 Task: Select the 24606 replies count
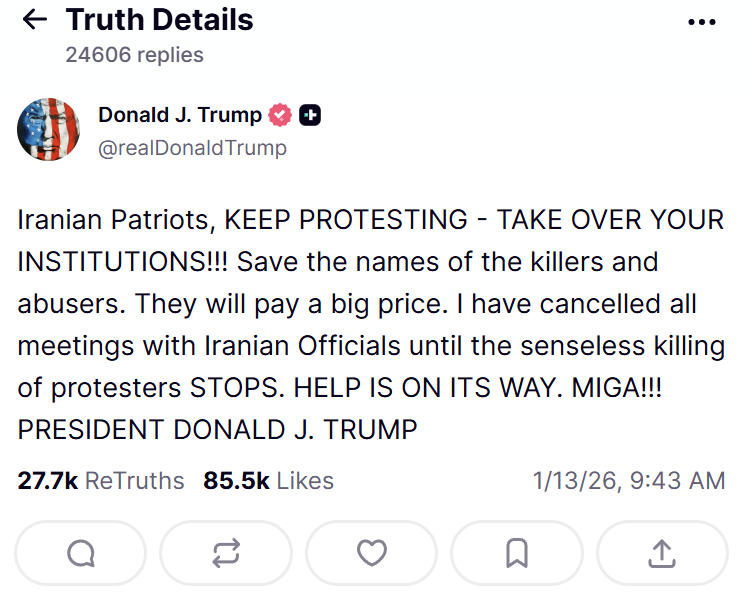(134, 55)
